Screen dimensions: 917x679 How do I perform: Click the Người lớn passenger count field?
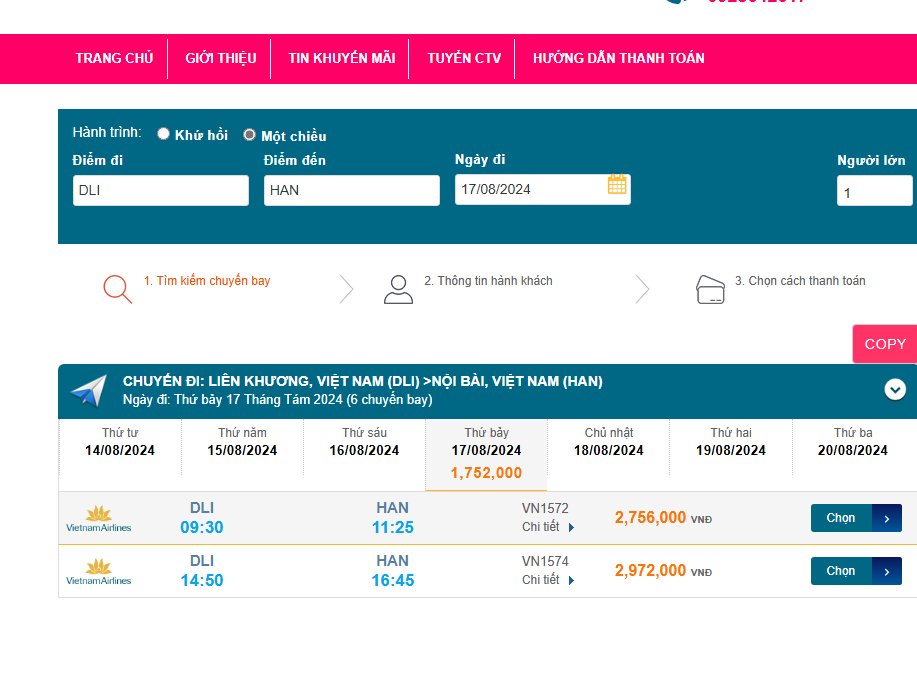[873, 191]
